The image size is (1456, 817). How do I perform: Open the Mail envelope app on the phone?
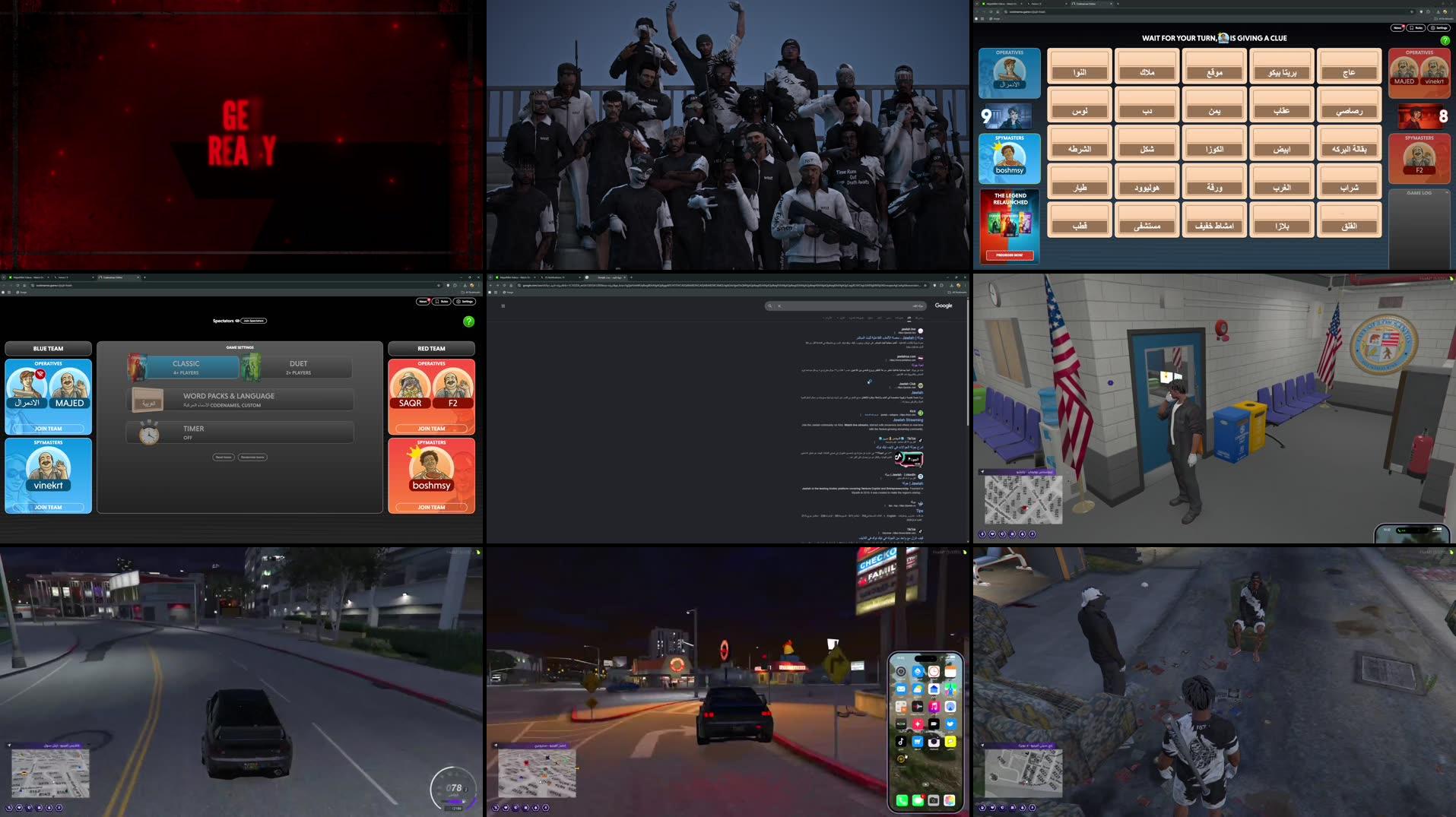pyautogui.click(x=901, y=689)
